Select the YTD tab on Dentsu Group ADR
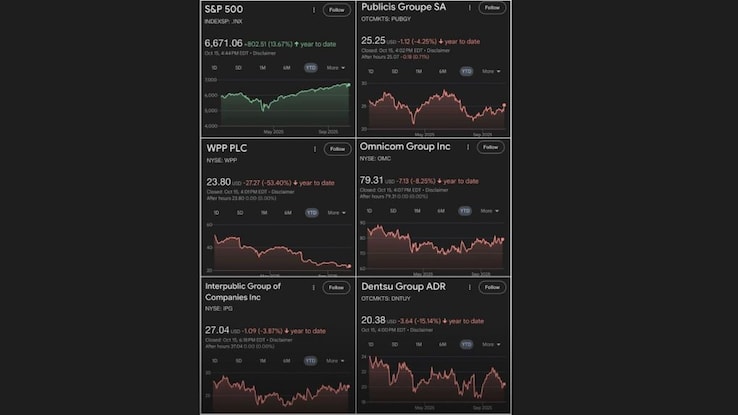Image resolution: width=738 pixels, height=415 pixels. (x=465, y=344)
